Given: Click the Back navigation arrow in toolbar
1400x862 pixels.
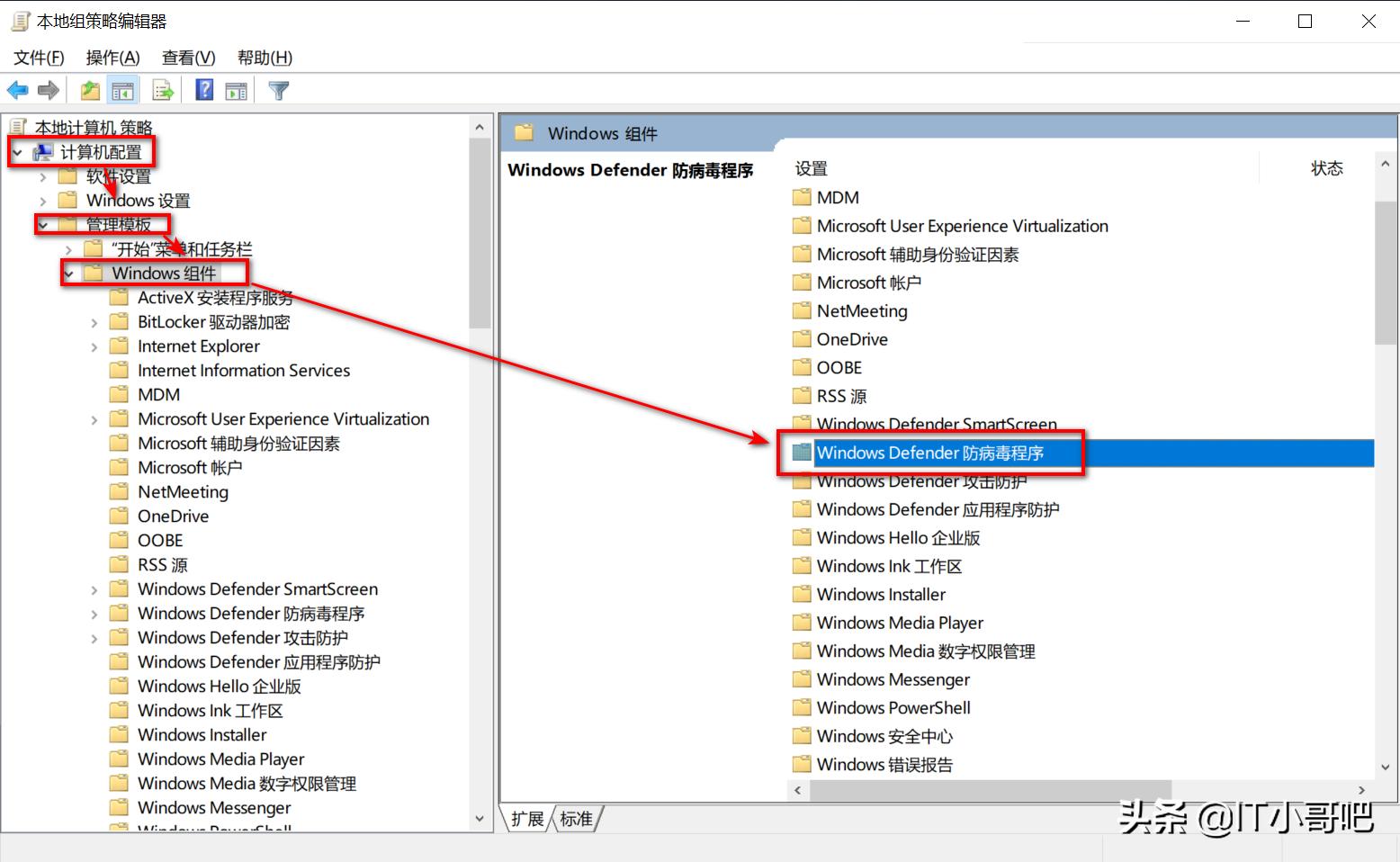Looking at the screenshot, I should tap(16, 89).
